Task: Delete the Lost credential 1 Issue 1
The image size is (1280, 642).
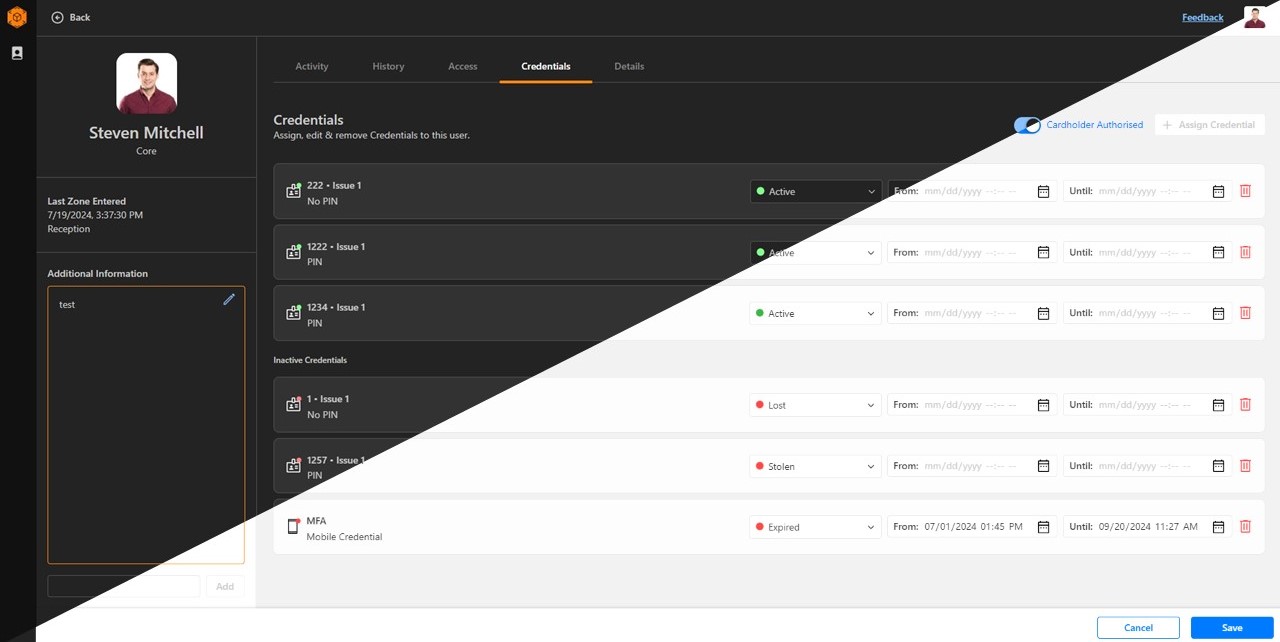Action: pos(1245,404)
